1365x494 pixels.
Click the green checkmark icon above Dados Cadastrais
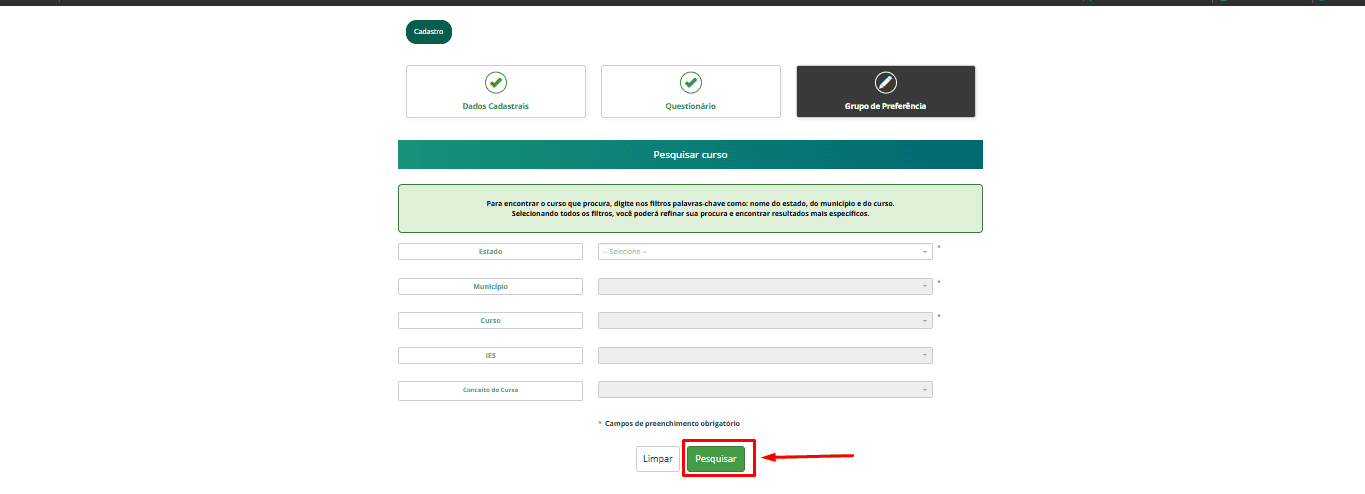pyautogui.click(x=495, y=82)
